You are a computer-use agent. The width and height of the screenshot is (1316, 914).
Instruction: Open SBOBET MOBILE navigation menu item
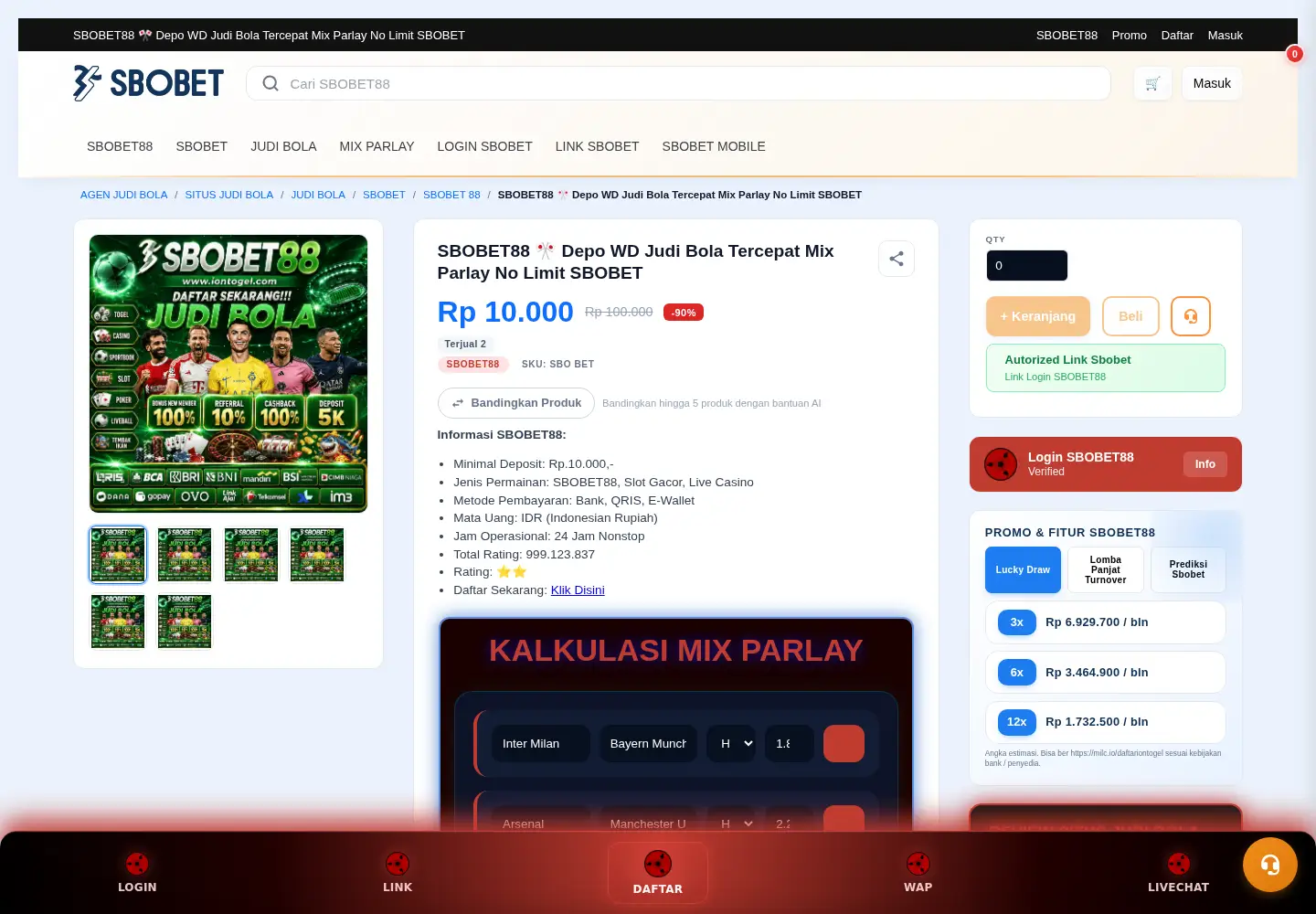pos(714,146)
